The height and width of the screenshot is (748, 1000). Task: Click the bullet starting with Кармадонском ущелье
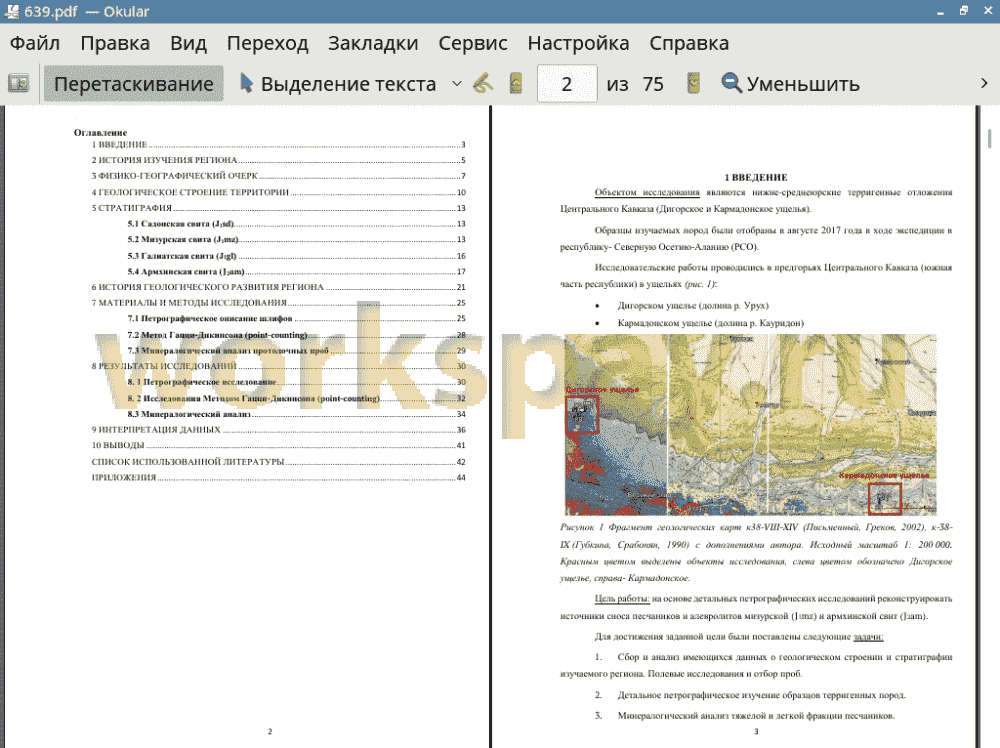tap(710, 323)
